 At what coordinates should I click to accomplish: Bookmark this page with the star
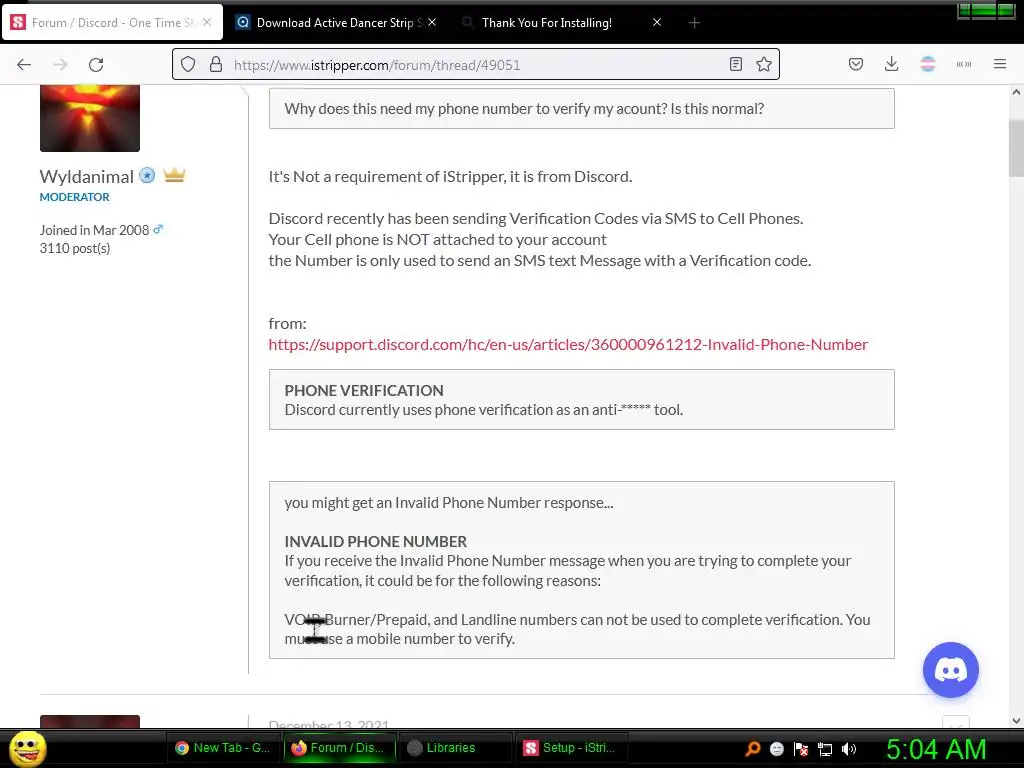click(763, 64)
